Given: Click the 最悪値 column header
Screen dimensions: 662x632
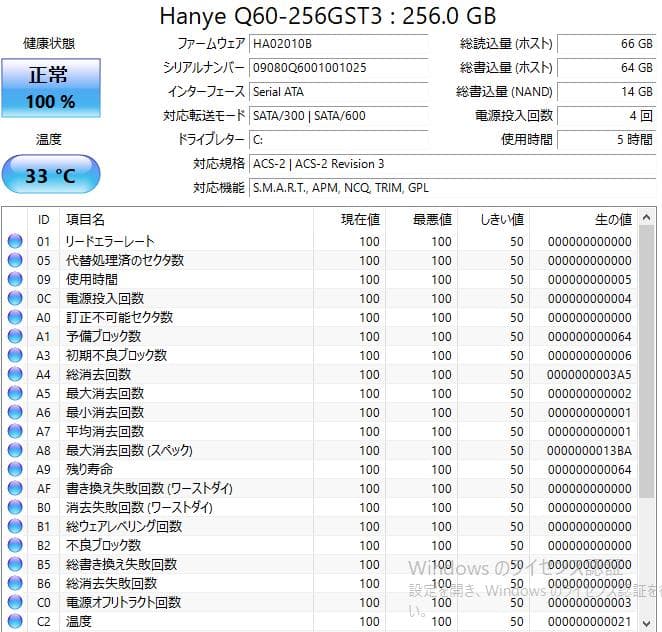Looking at the screenshot, I should (421, 220).
